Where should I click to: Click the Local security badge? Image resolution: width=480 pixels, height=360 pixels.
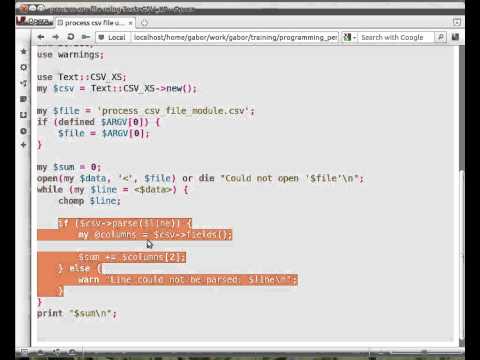113,37
